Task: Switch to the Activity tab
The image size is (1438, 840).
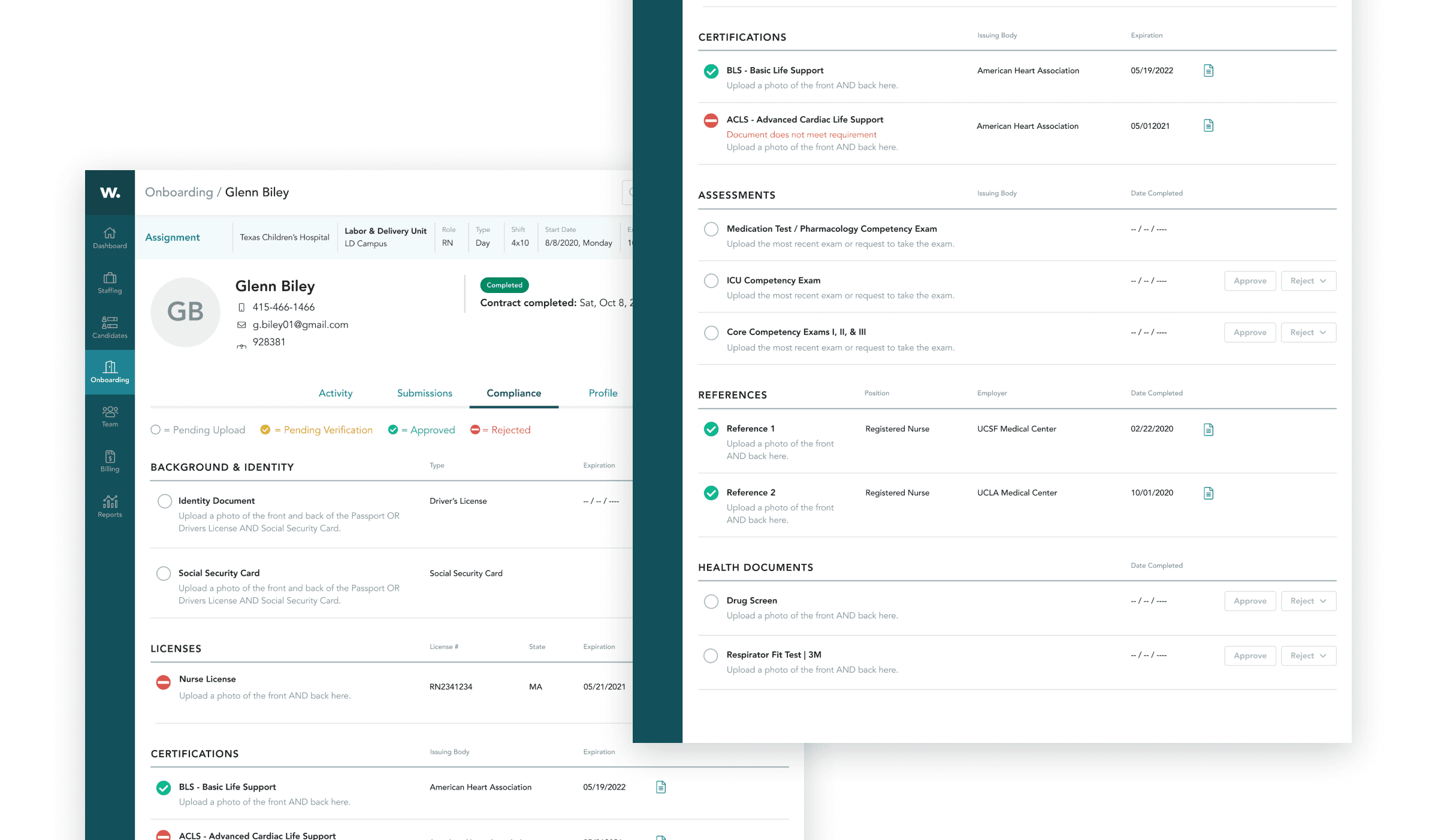Action: 335,393
